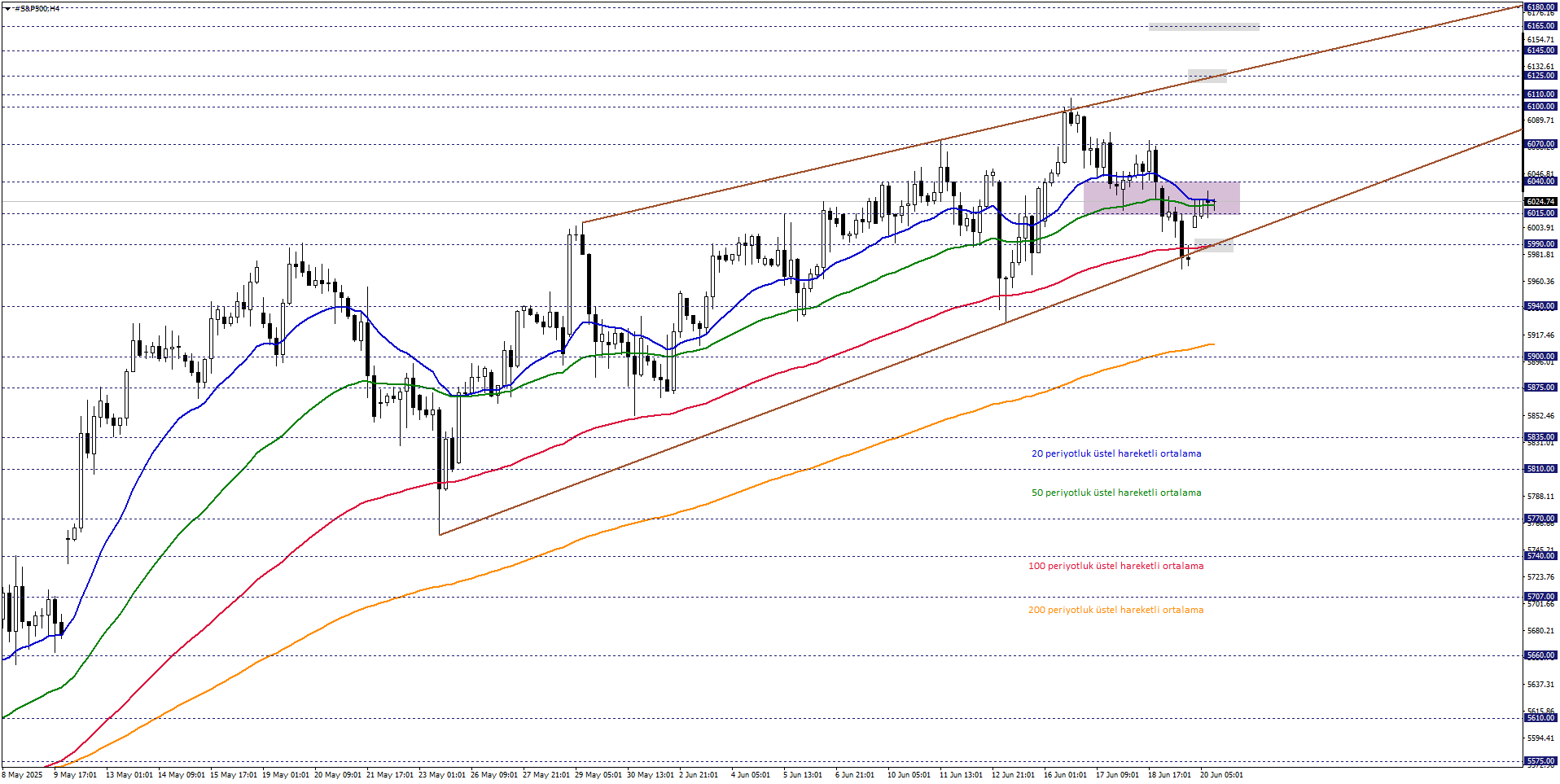Click the 23 May 01:01 time axis label
The width and height of the screenshot is (1560, 784).
click(442, 775)
